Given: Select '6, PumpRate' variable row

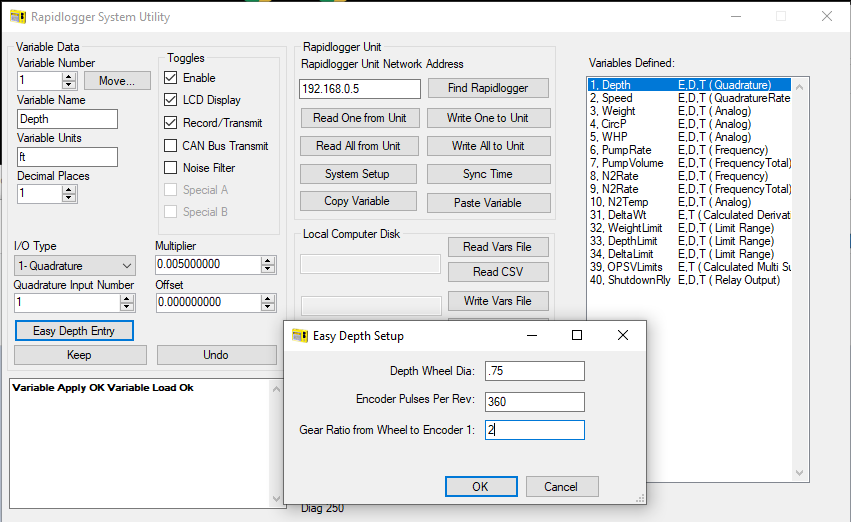Looking at the screenshot, I should pyautogui.click(x=690, y=150).
